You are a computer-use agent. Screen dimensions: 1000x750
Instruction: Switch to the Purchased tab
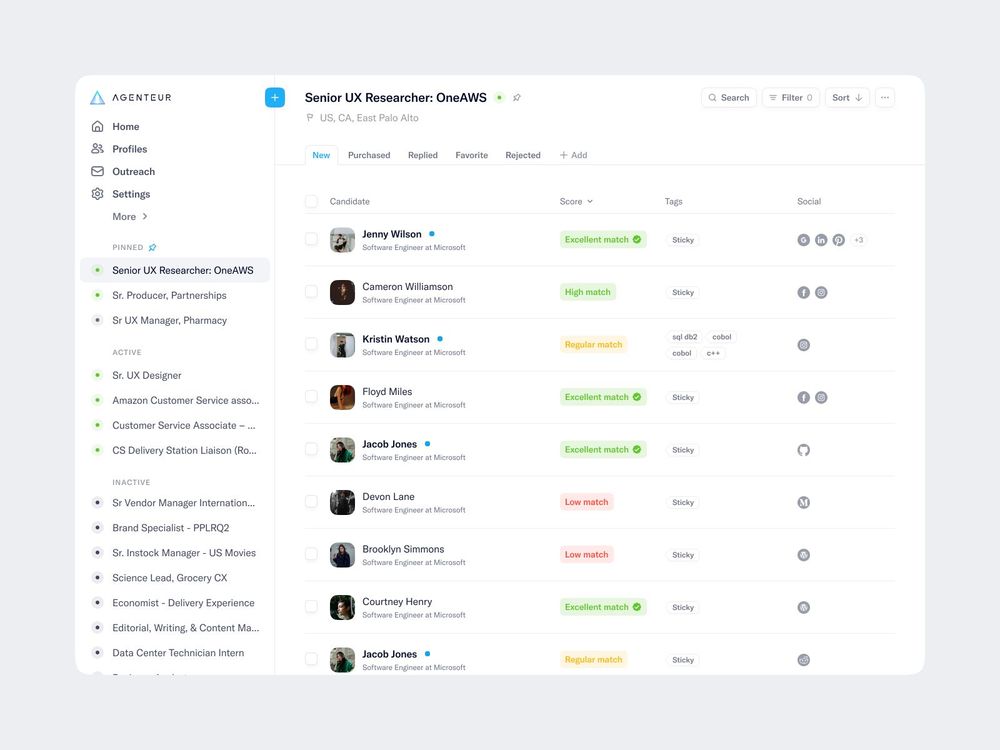369,155
